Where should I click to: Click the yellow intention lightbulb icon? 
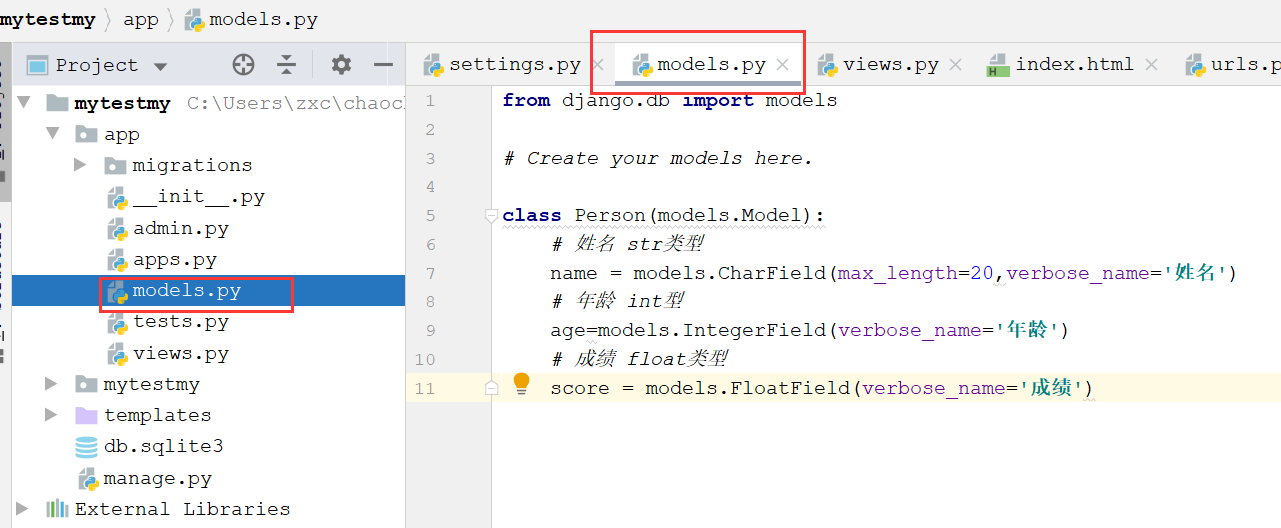tap(521, 385)
